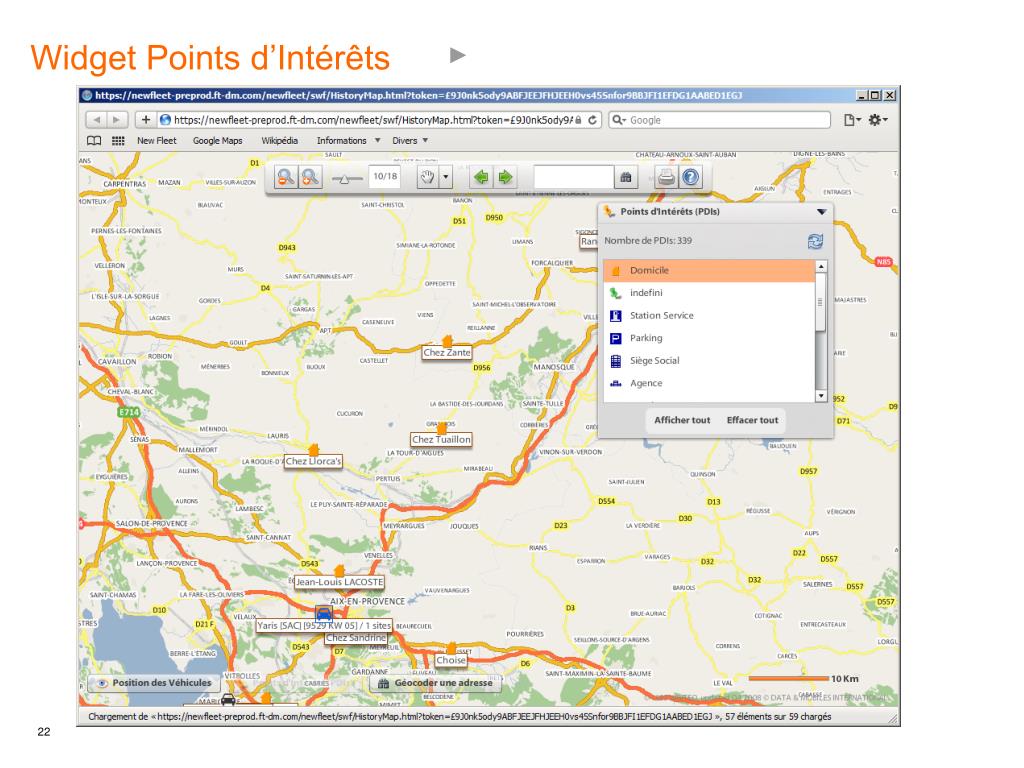Select the Domicile category row
Image resolution: width=1024 pixels, height=768 pixels.
(709, 270)
